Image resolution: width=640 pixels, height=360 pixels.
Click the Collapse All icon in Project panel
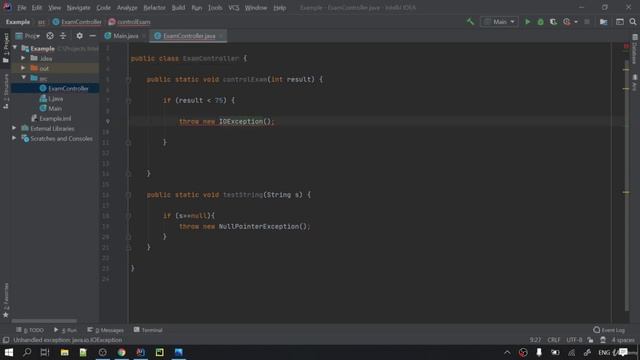coord(63,36)
